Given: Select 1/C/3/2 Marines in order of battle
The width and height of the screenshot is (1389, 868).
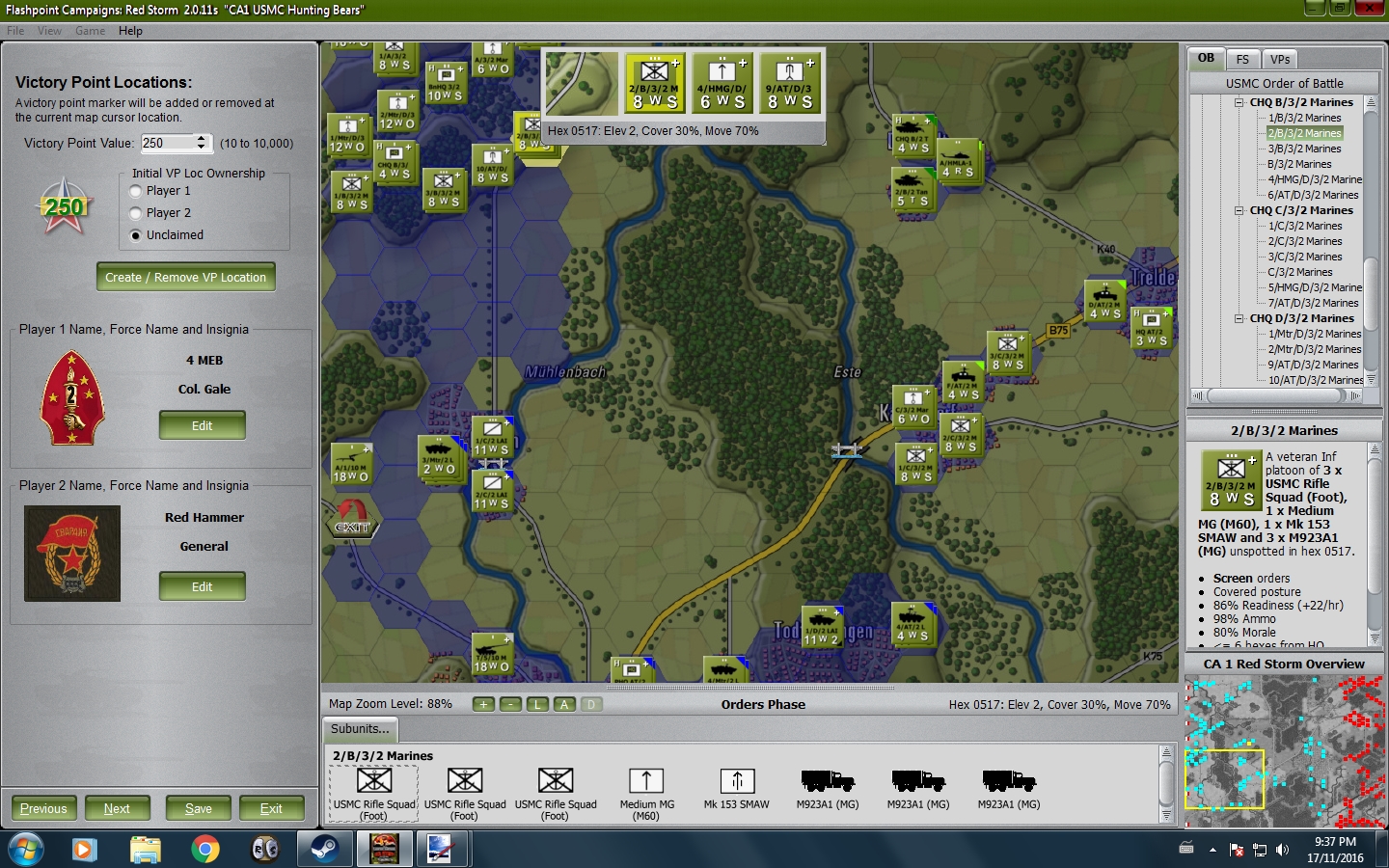Looking at the screenshot, I should [x=1304, y=226].
